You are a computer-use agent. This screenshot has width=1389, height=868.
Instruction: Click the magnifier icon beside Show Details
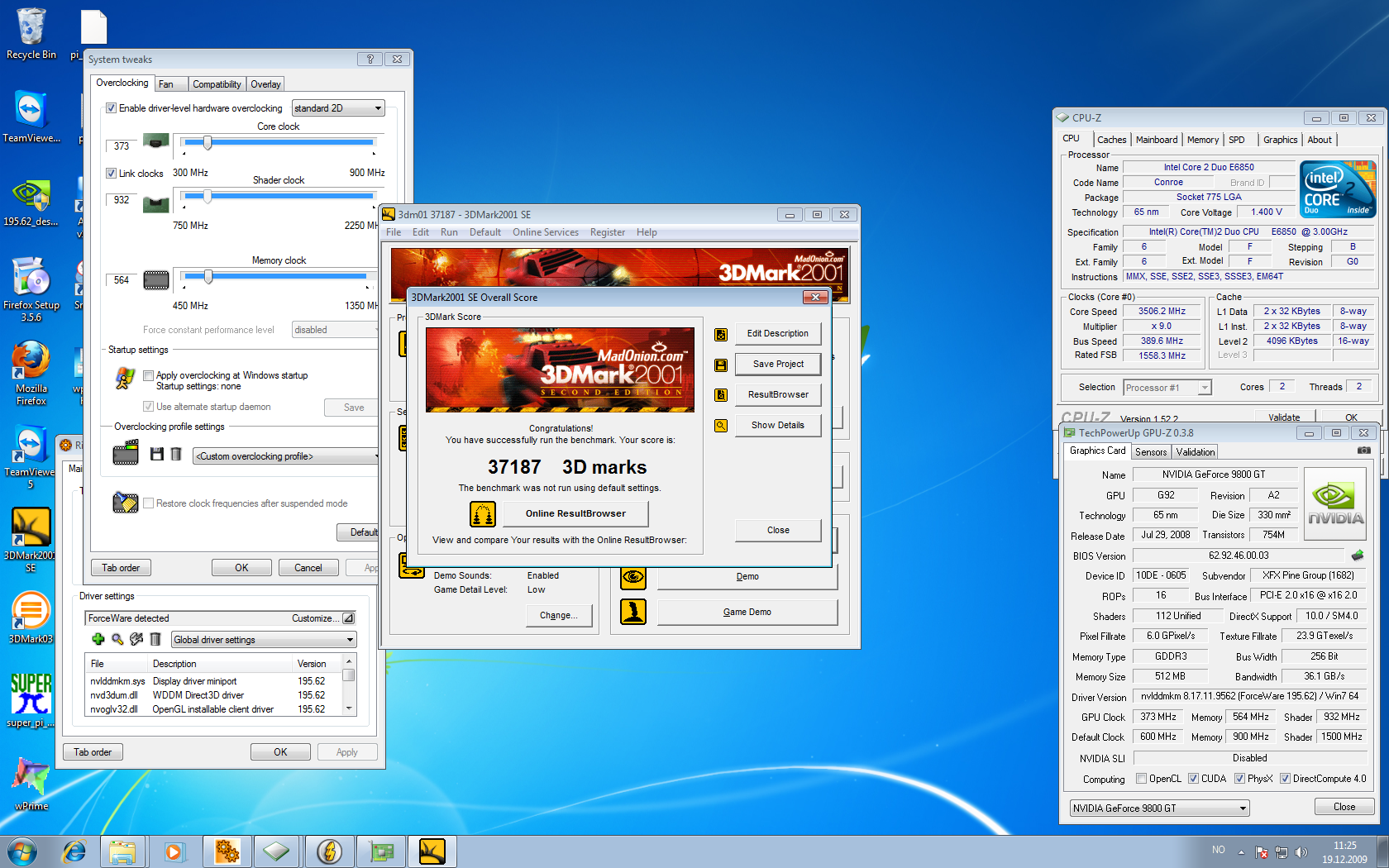pos(721,426)
